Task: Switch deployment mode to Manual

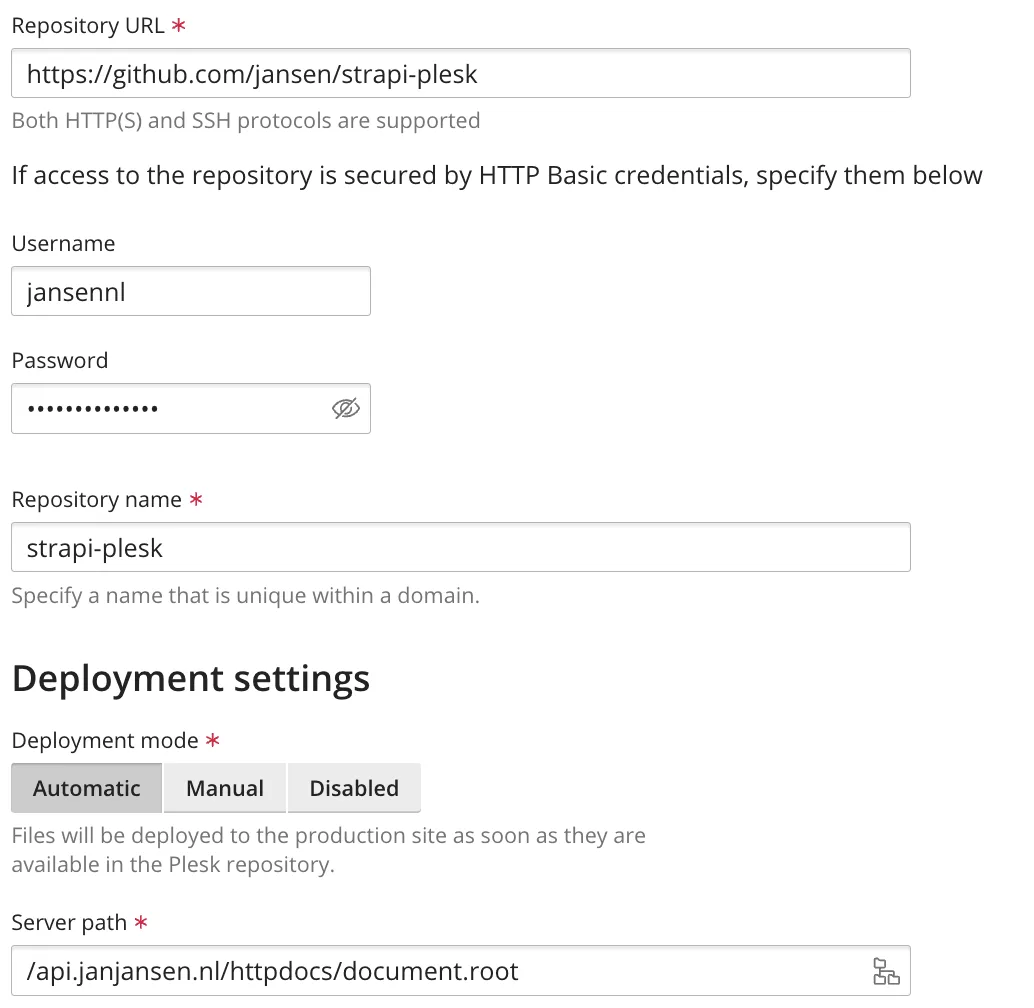Action: 225,788
